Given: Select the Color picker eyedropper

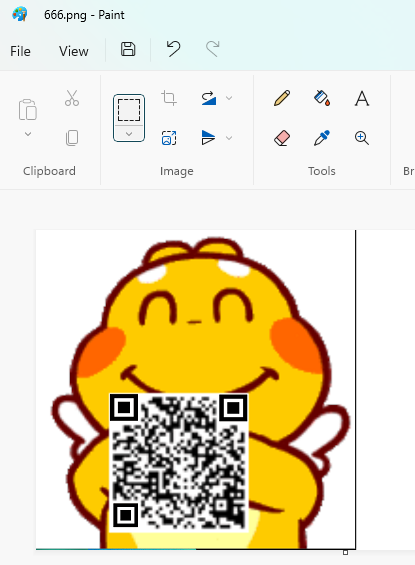Looking at the screenshot, I should [322, 138].
